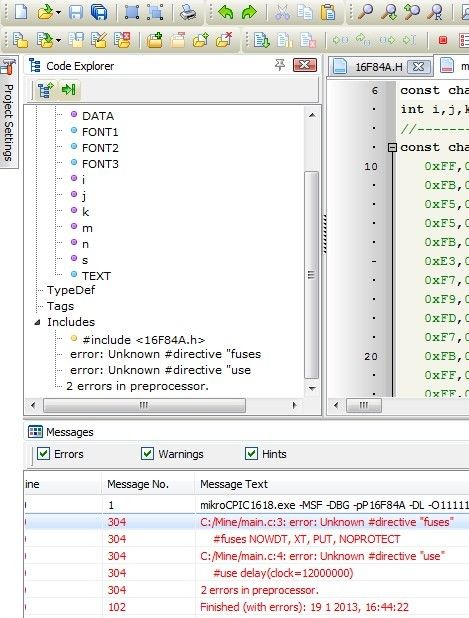
Task: Open the dropdown arrow next to Open file
Action: (x=58, y=13)
